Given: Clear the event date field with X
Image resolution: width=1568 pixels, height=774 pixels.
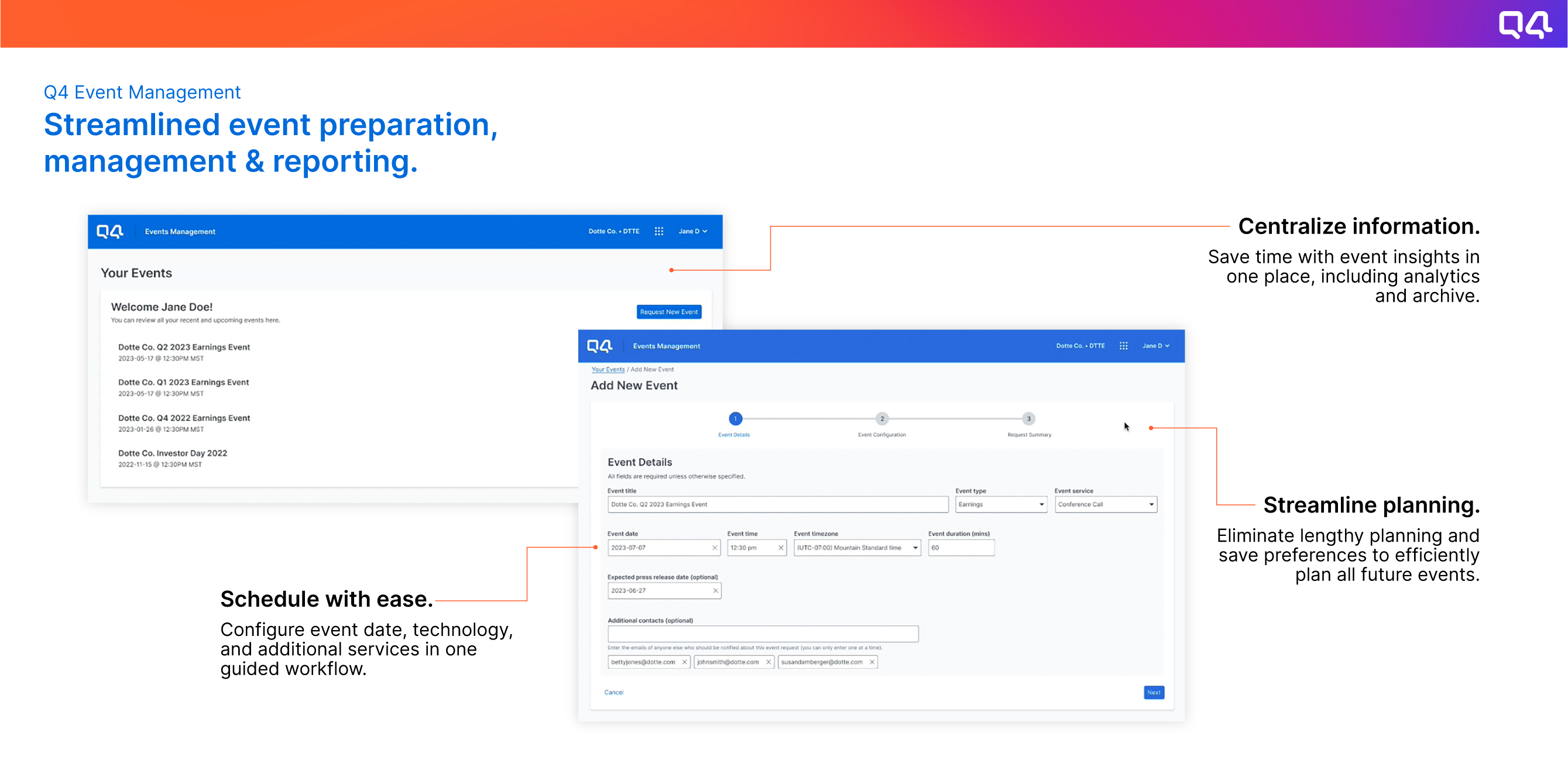Looking at the screenshot, I should pos(715,548).
